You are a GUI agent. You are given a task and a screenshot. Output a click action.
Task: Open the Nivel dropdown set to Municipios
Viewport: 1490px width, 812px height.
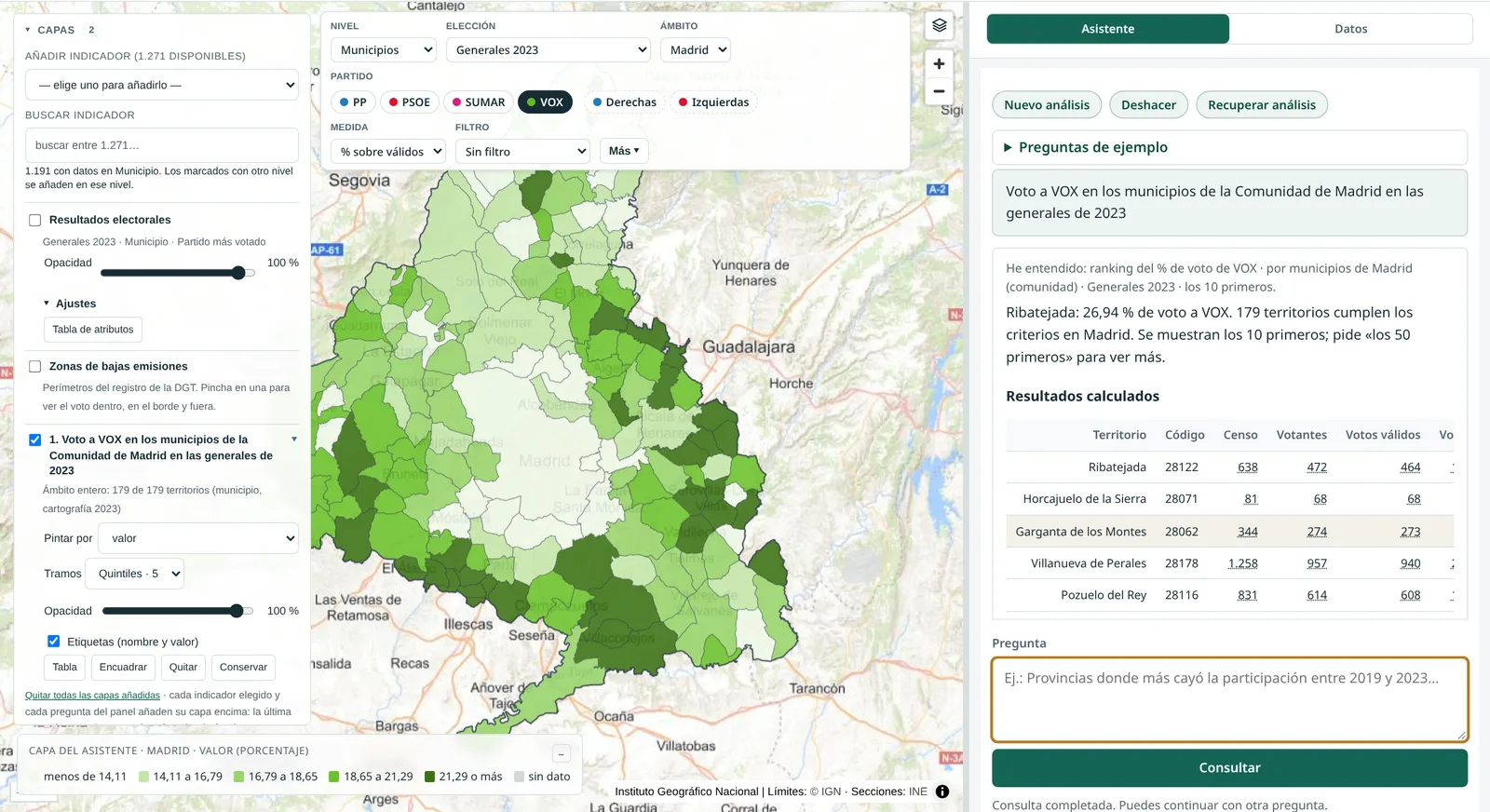384,50
